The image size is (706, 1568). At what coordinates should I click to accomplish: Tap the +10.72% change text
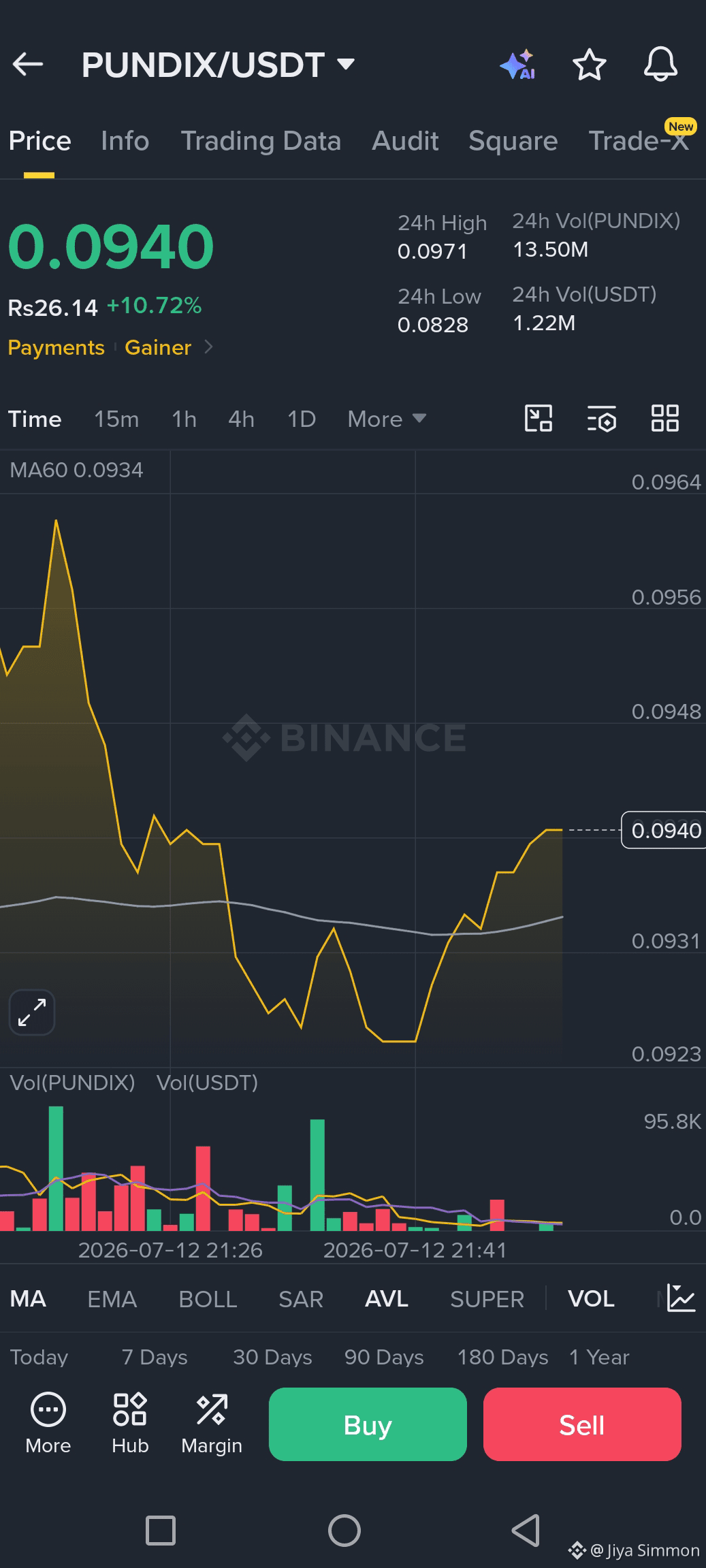point(154,305)
